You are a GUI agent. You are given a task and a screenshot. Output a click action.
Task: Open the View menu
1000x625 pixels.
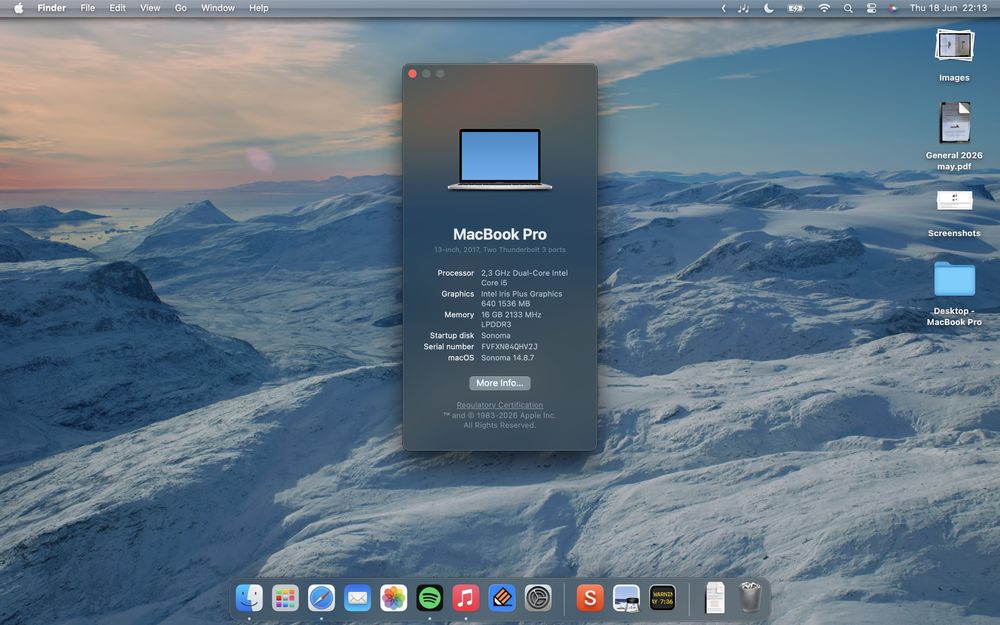click(x=150, y=8)
